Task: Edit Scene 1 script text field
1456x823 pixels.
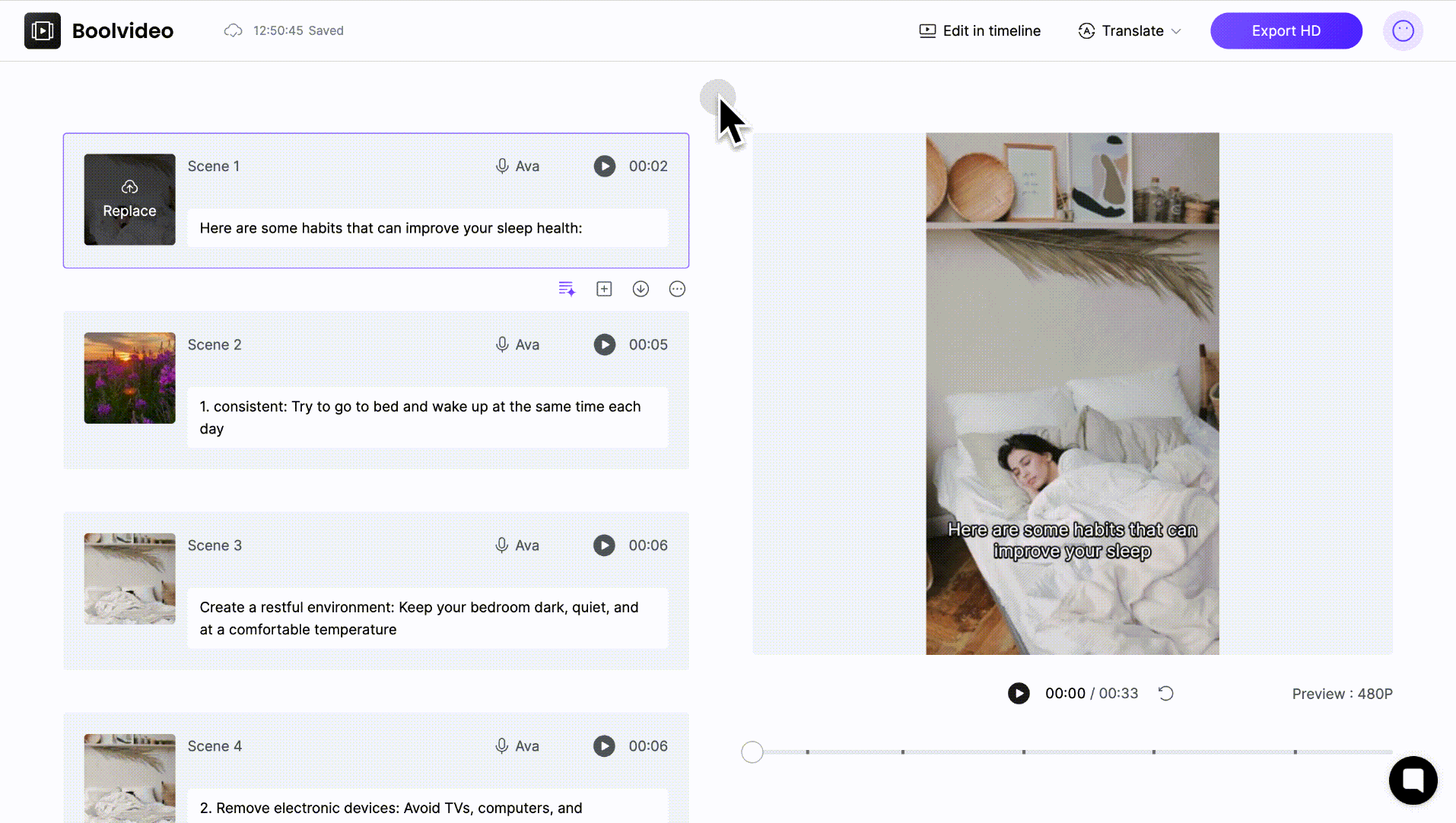Action: click(x=428, y=228)
